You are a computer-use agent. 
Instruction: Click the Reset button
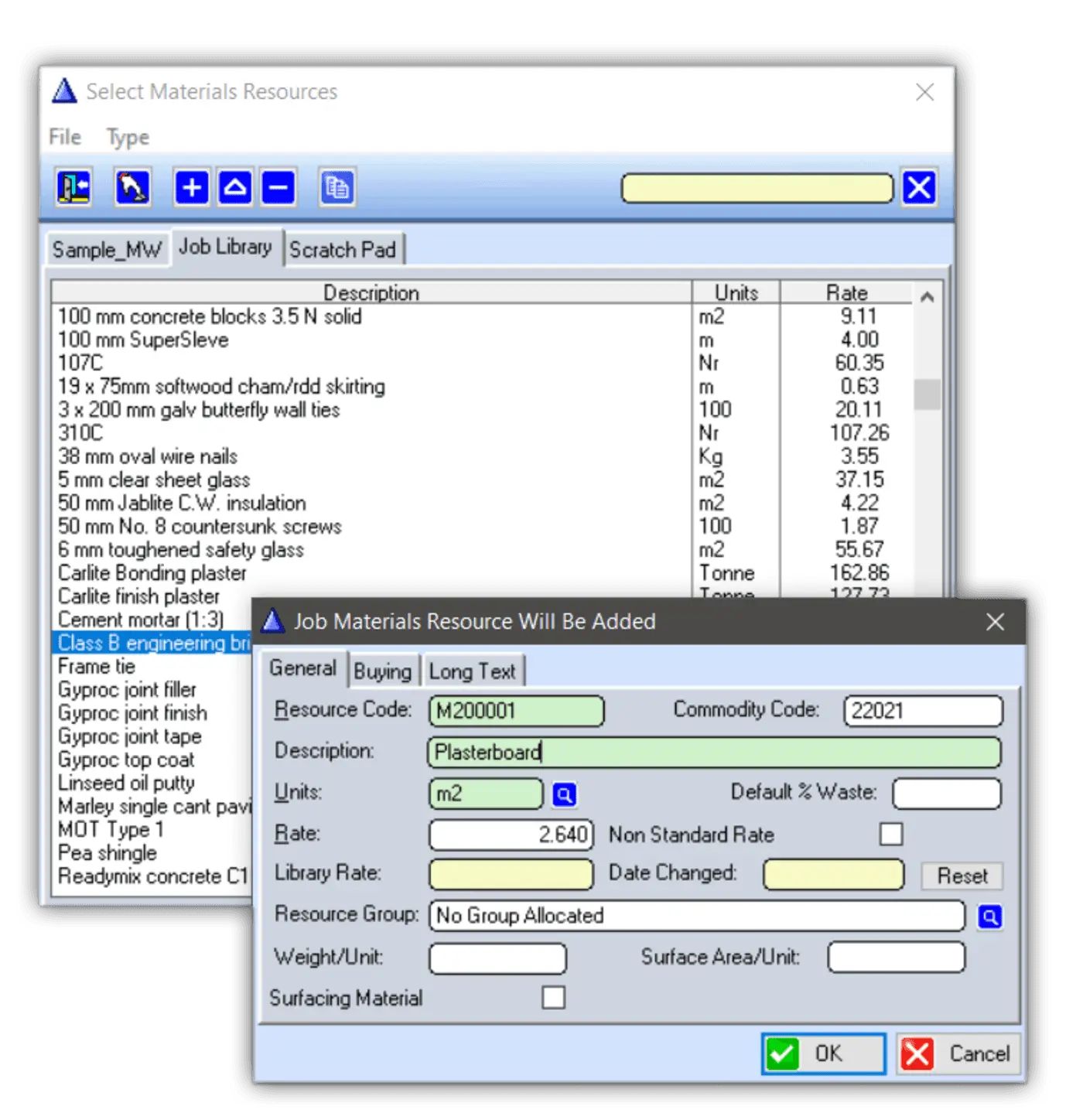pyautogui.click(x=962, y=876)
